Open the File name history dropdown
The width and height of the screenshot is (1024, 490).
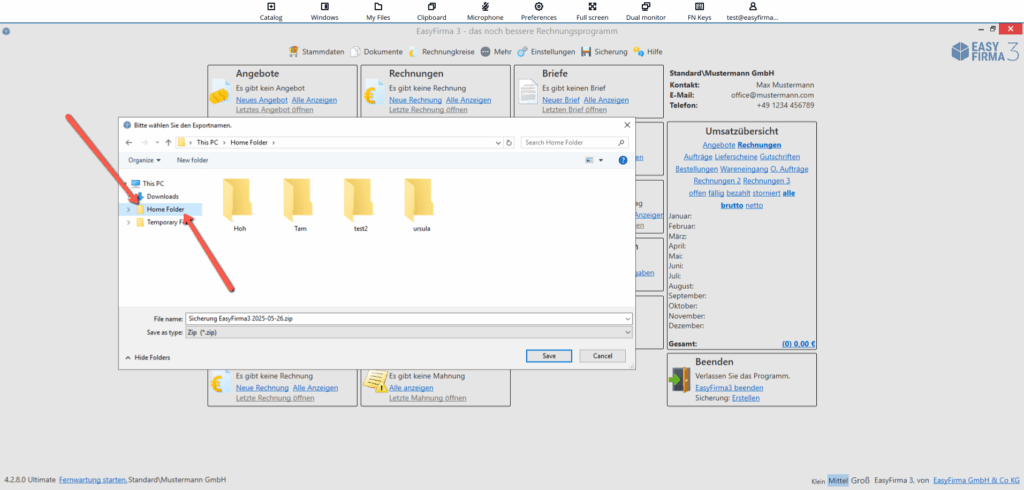click(x=628, y=318)
